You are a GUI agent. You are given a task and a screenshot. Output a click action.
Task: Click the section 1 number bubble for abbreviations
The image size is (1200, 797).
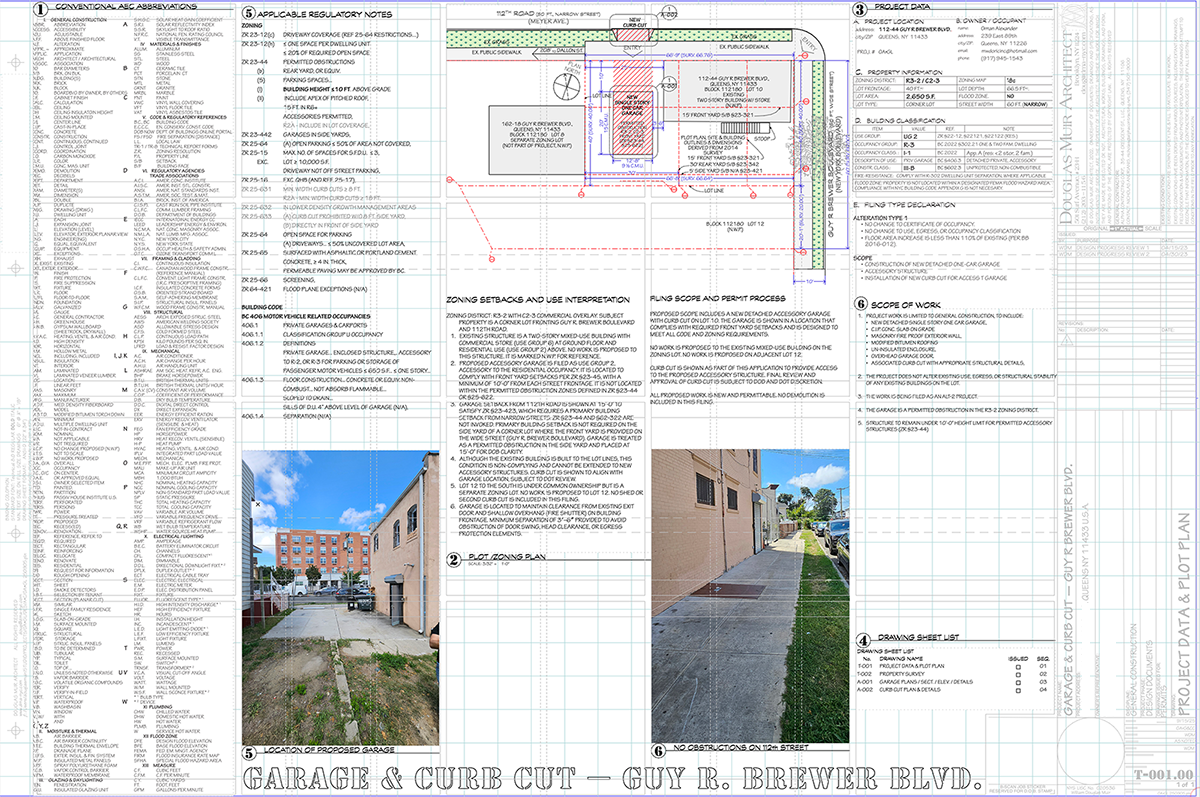[x=38, y=9]
